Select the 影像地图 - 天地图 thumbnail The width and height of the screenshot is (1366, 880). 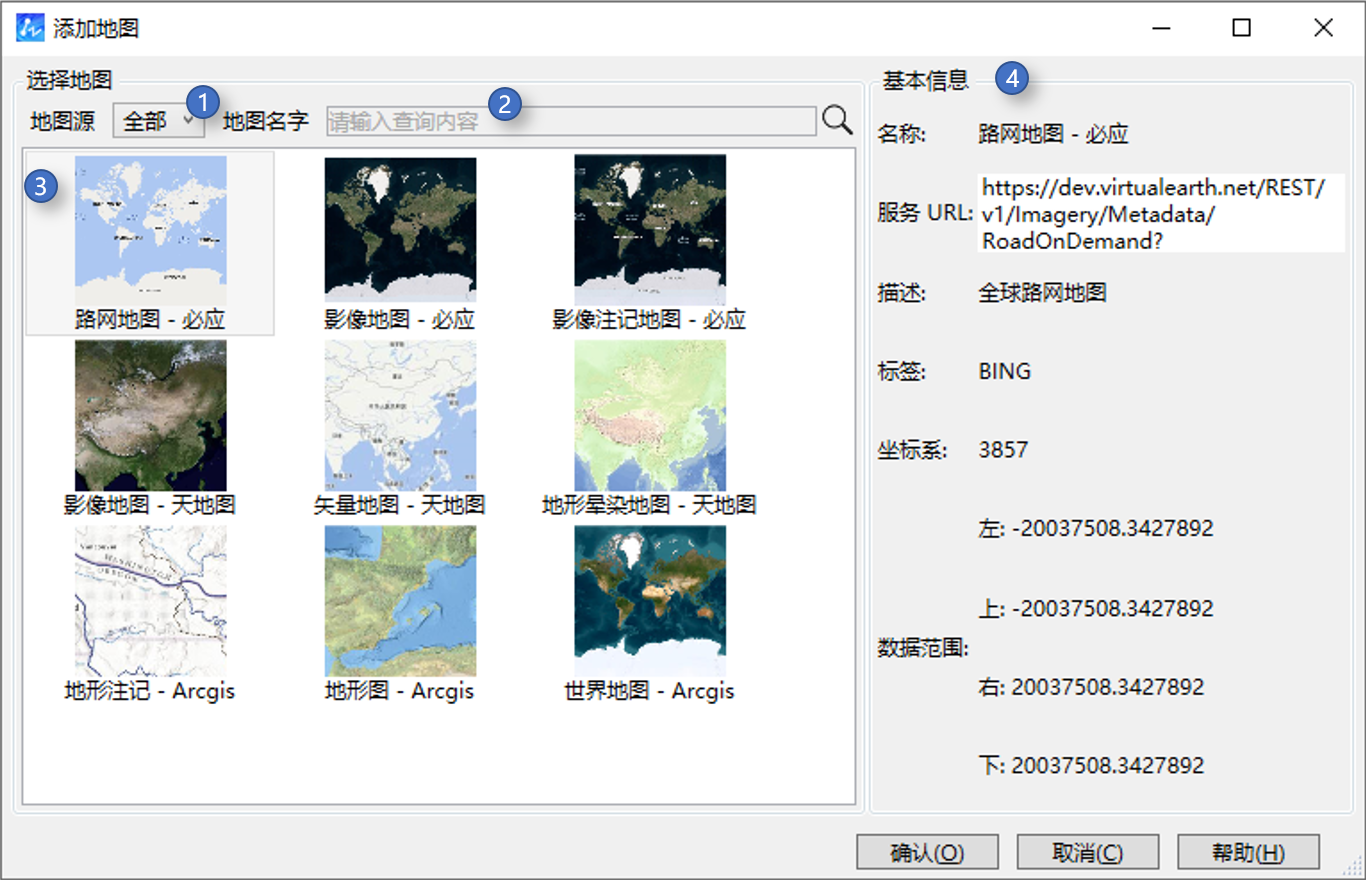(151, 415)
